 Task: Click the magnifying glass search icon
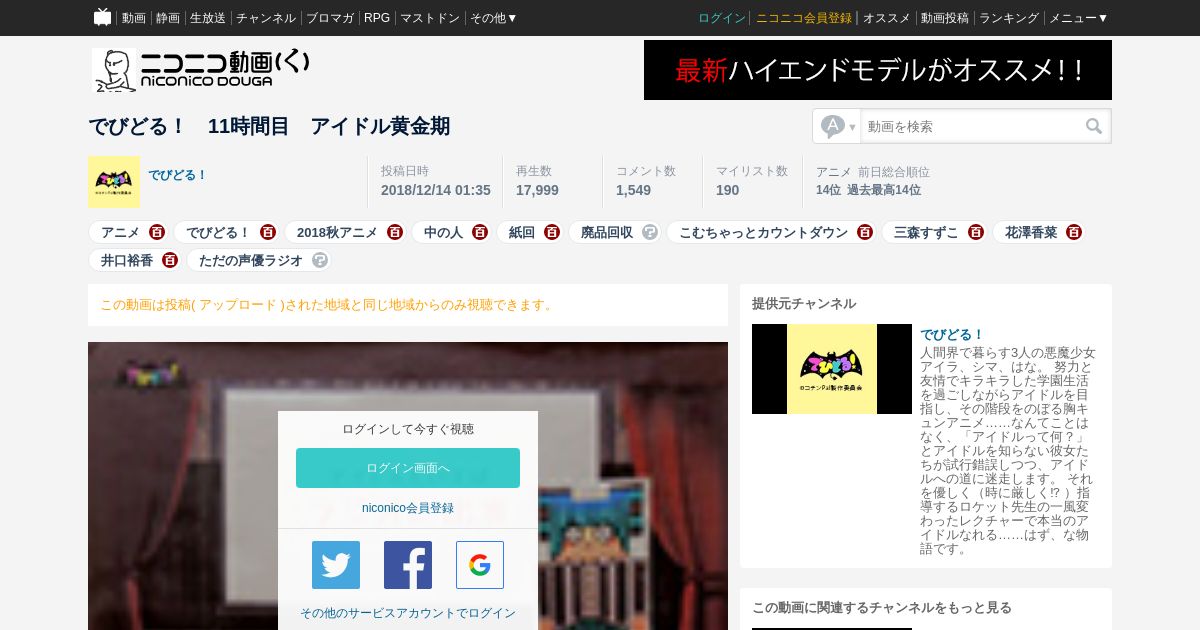click(x=1094, y=126)
